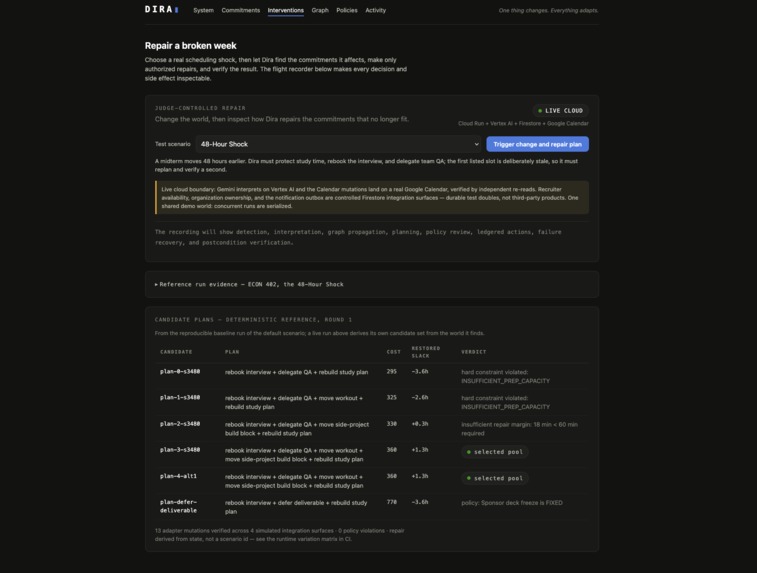Click the CANDIDATE PLANS section title
The height and width of the screenshot is (573, 757).
pyautogui.click(x=253, y=320)
